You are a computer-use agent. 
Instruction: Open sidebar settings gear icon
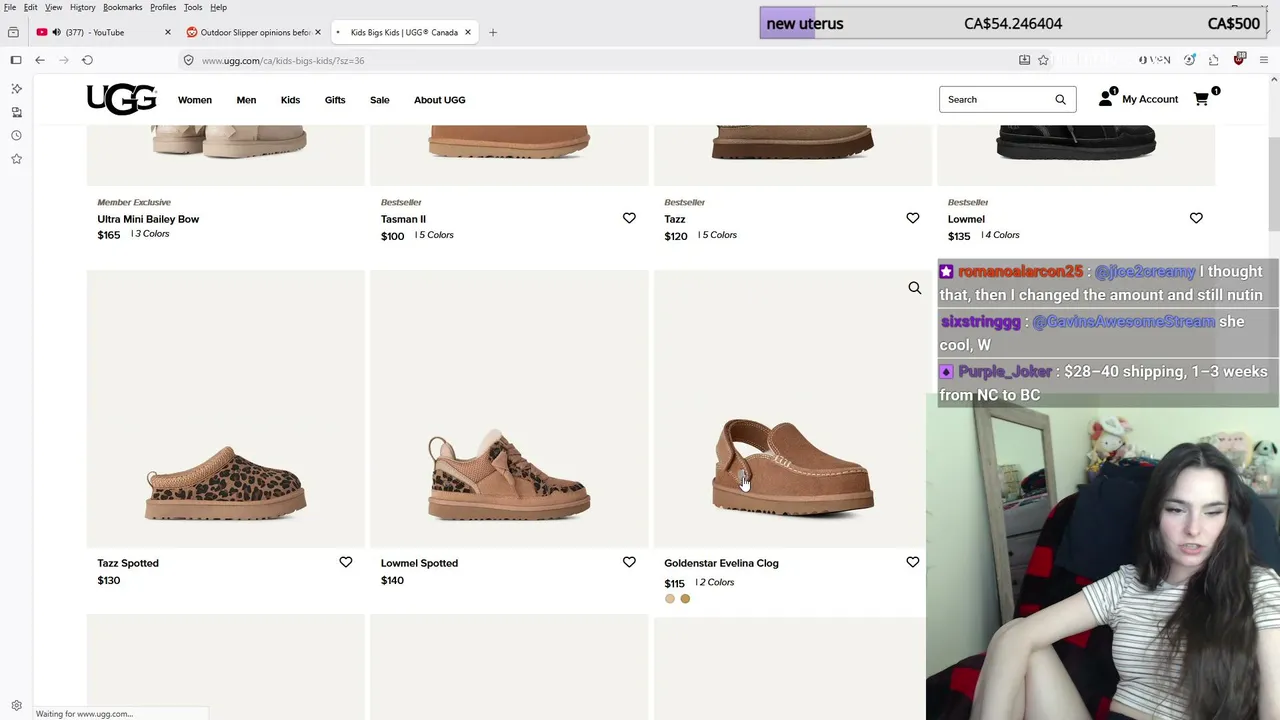tap(16, 705)
